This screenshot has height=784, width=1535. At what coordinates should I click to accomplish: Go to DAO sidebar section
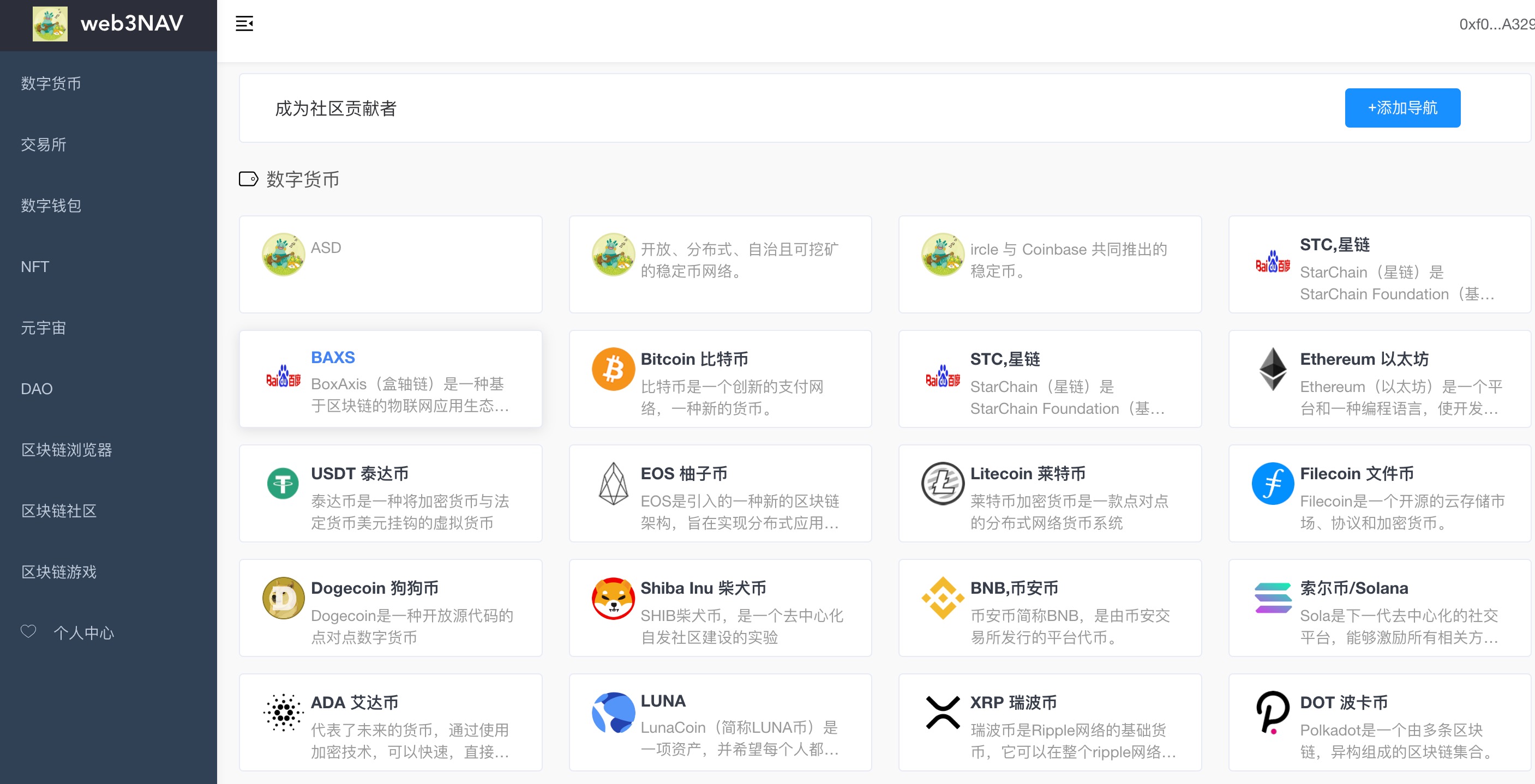tap(37, 388)
